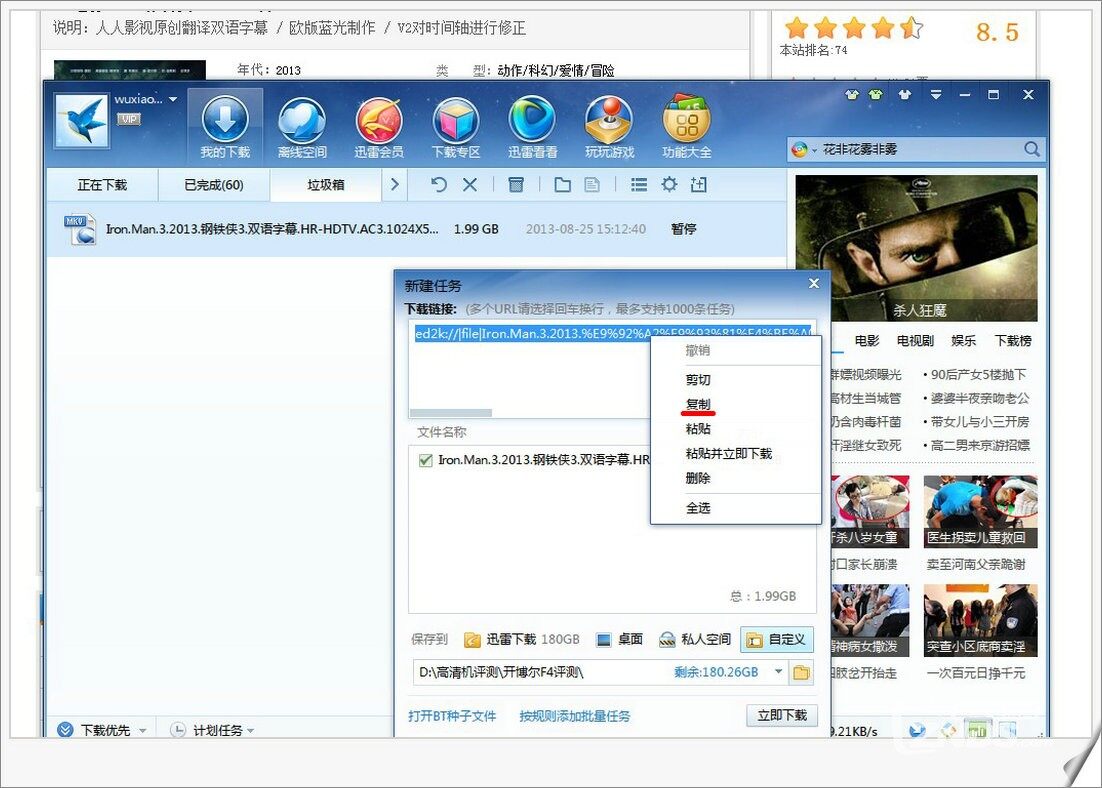The width and height of the screenshot is (1102, 788).
Task: Open 突查小区底商卖淫 thumbnail
Action: point(980,621)
